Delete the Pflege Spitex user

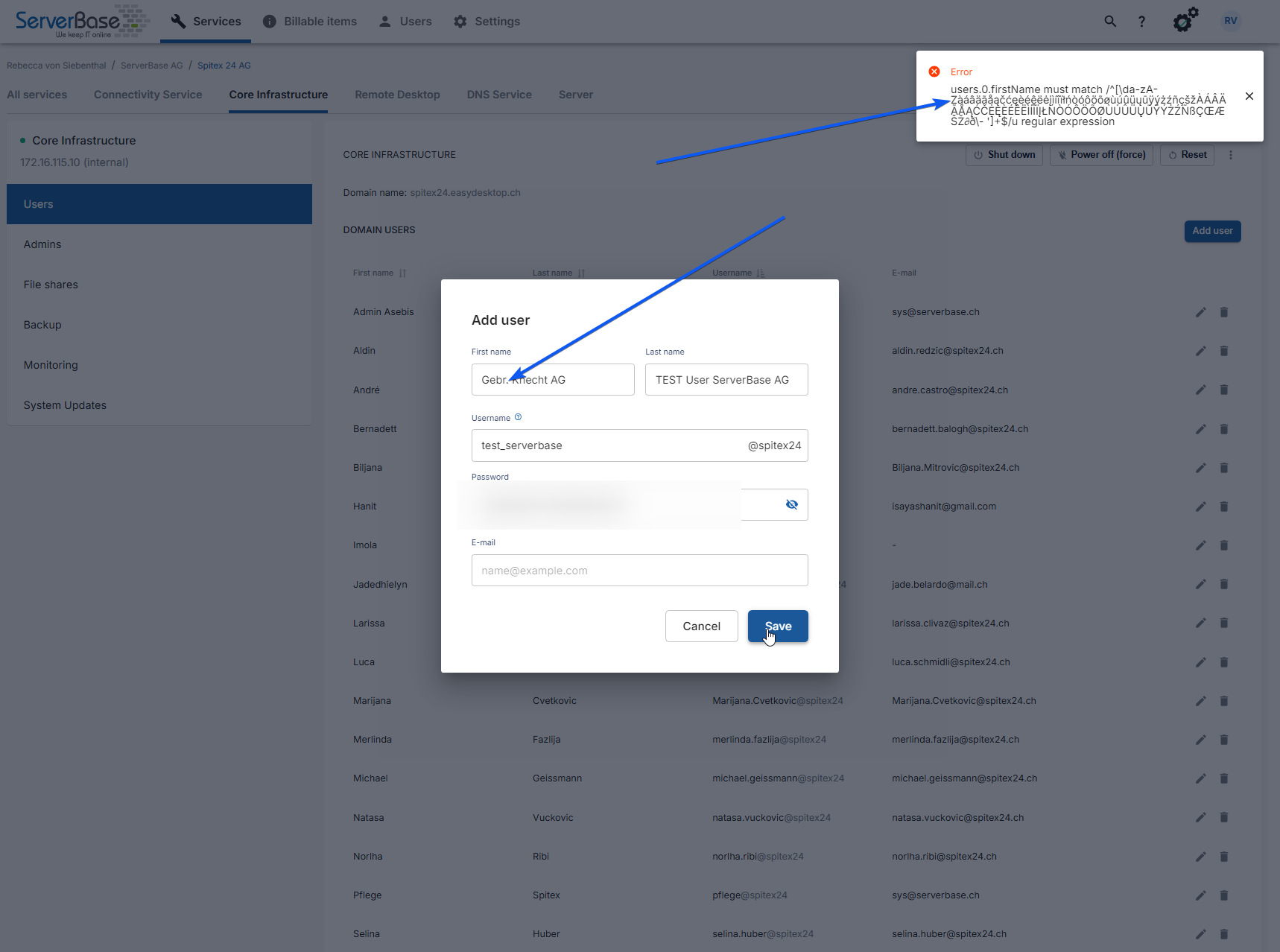[1223, 895]
